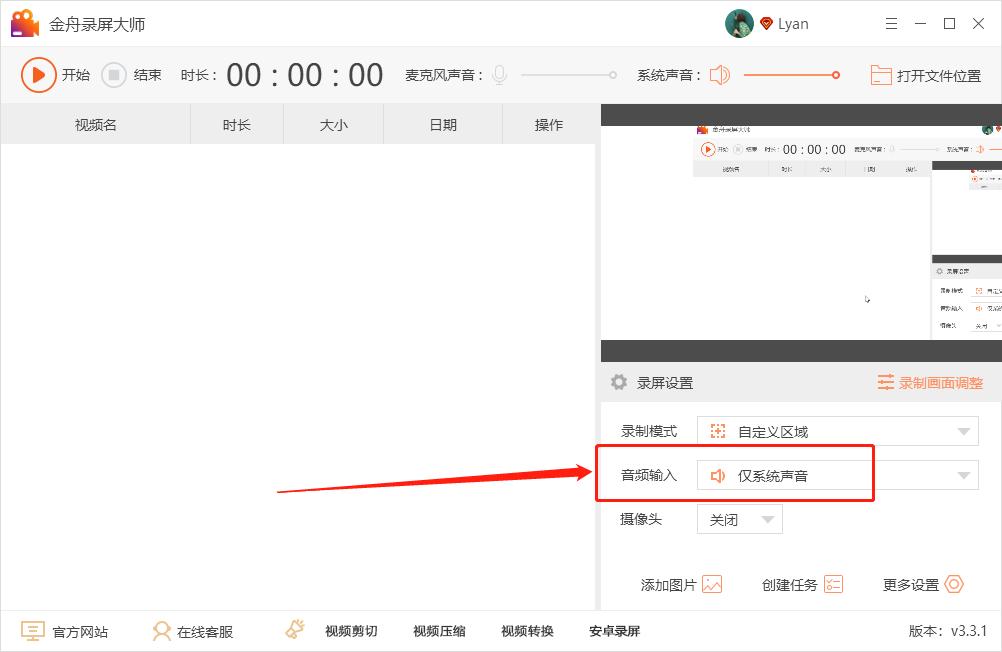Click the Start (开始) recording play button
The width and height of the screenshot is (1002, 652).
pos(40,75)
